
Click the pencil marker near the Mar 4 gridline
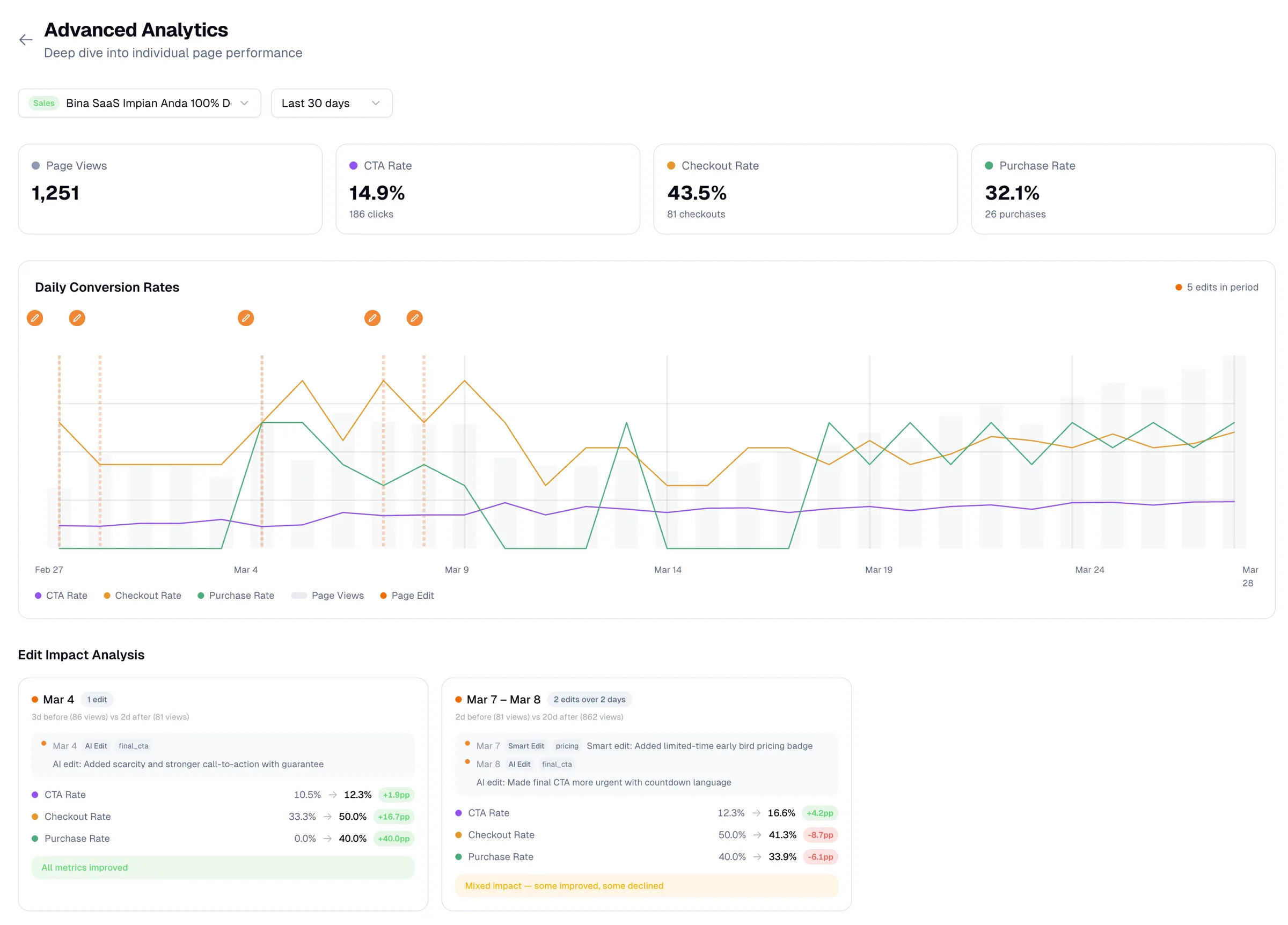point(246,318)
